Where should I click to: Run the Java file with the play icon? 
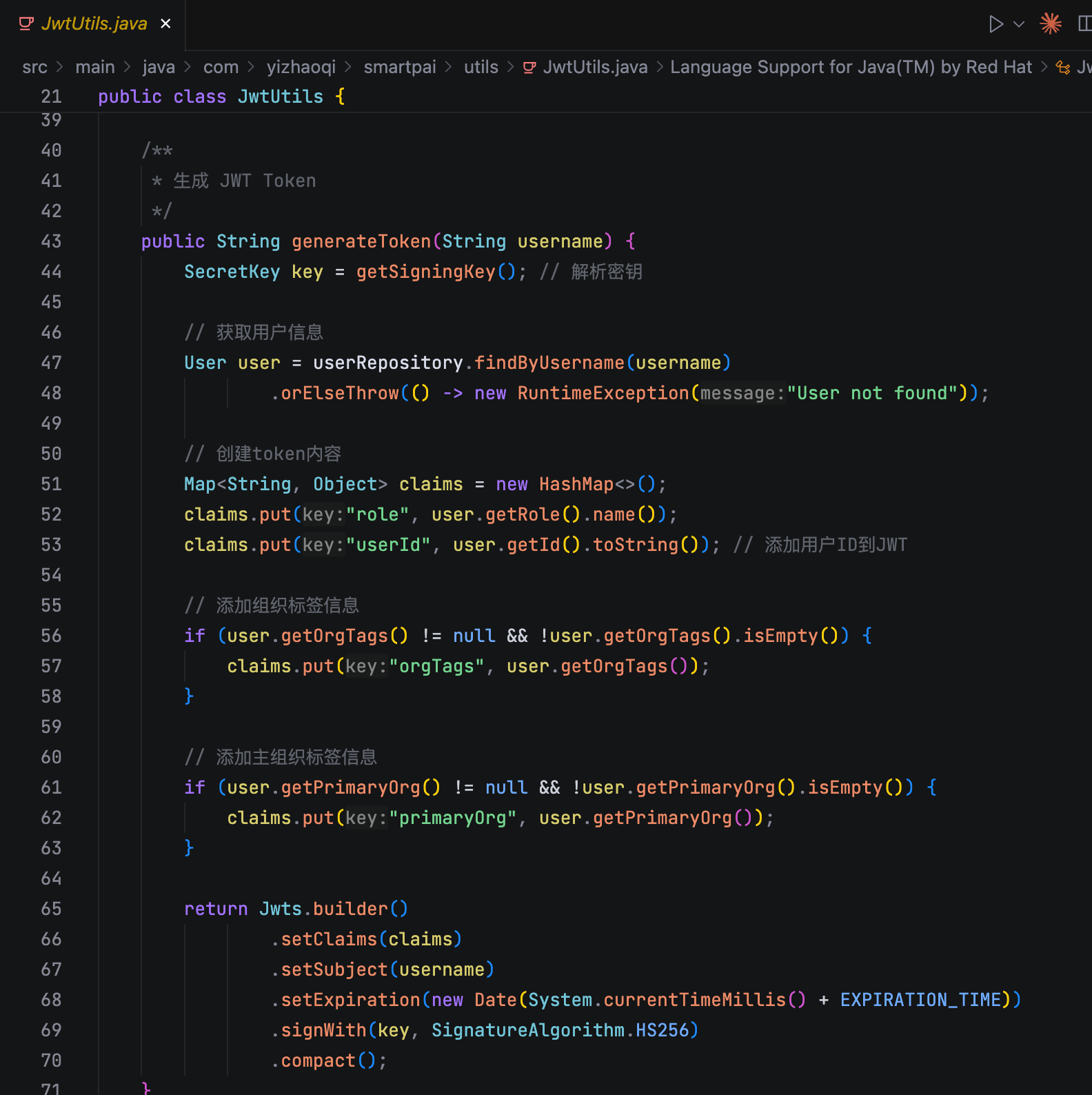(995, 24)
